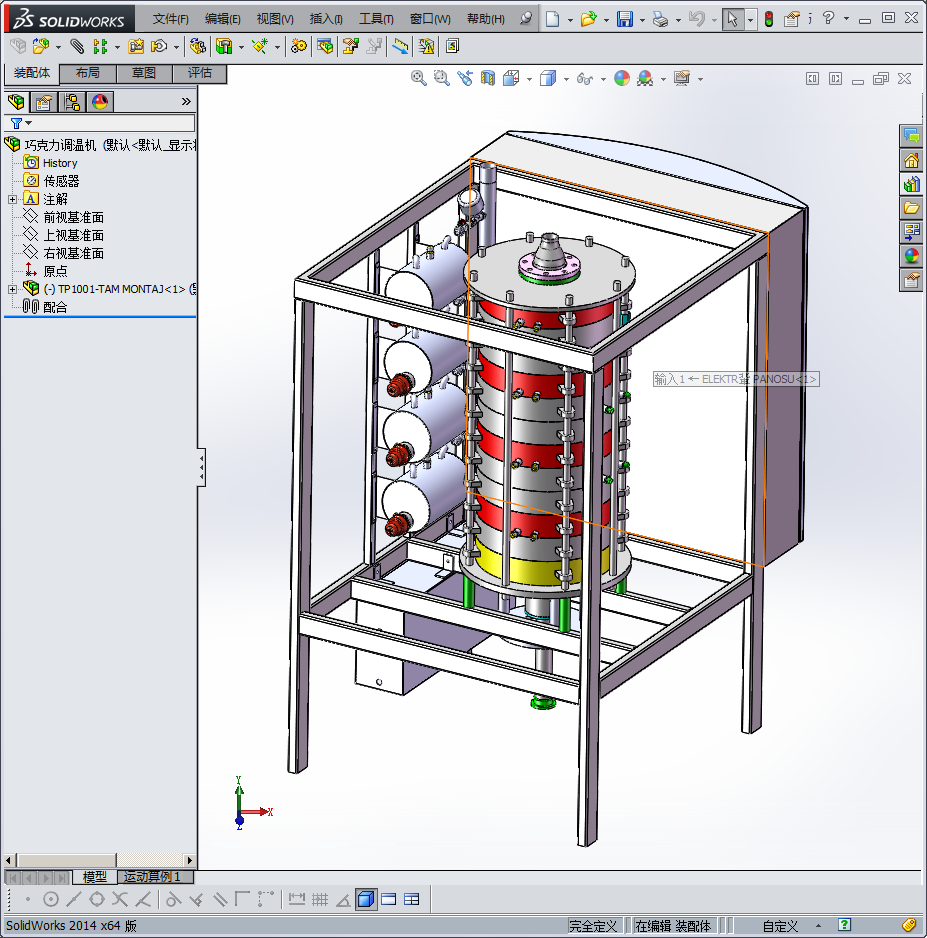Click the Appearances color ball in task pane
This screenshot has width=927, height=938.
point(911,256)
